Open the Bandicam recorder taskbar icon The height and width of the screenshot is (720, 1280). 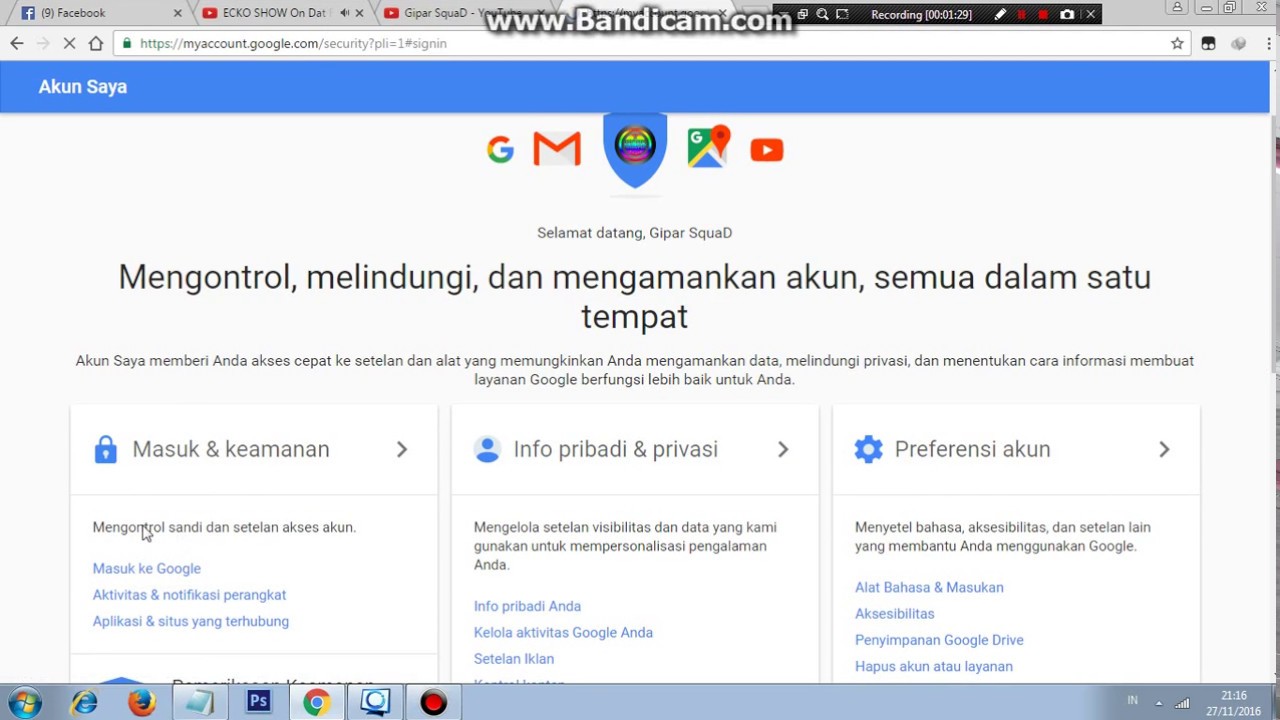click(x=433, y=703)
